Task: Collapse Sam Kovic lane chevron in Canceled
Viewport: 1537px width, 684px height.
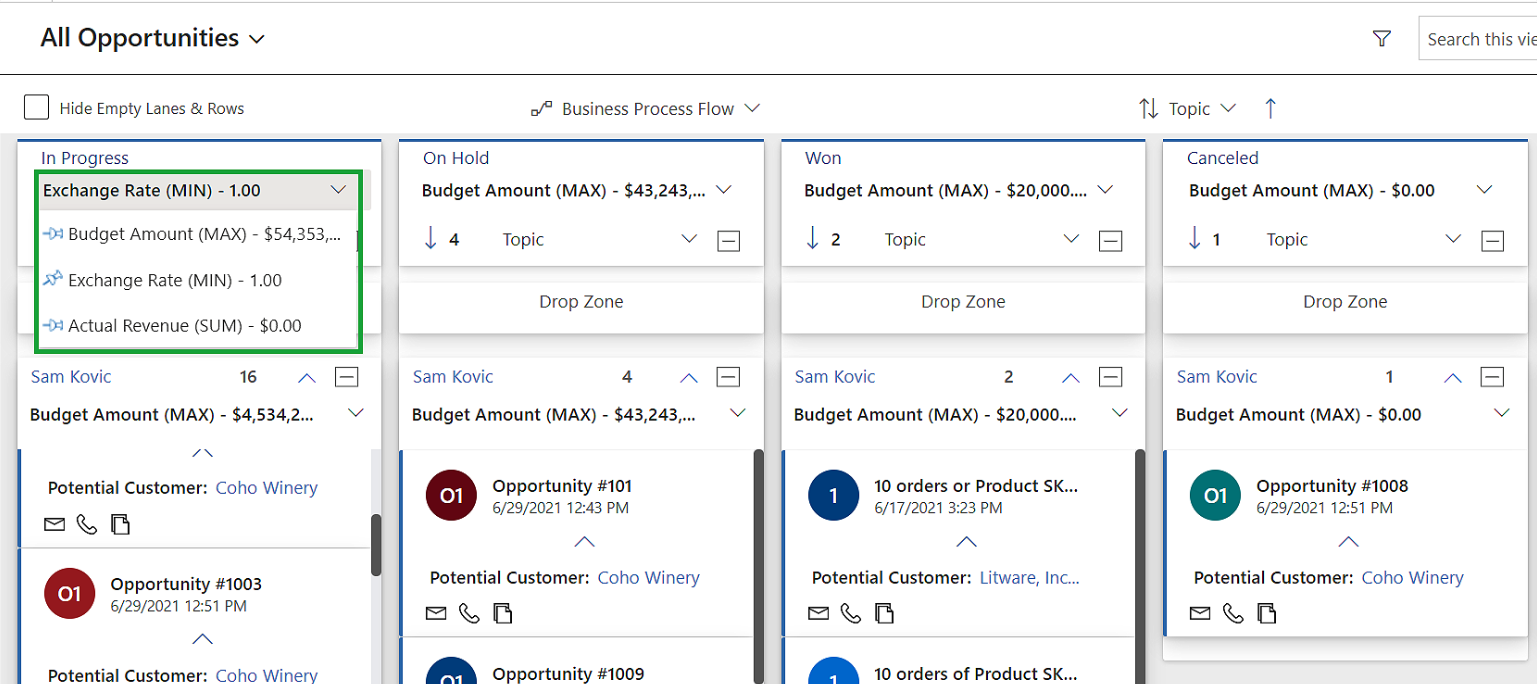Action: (1453, 378)
